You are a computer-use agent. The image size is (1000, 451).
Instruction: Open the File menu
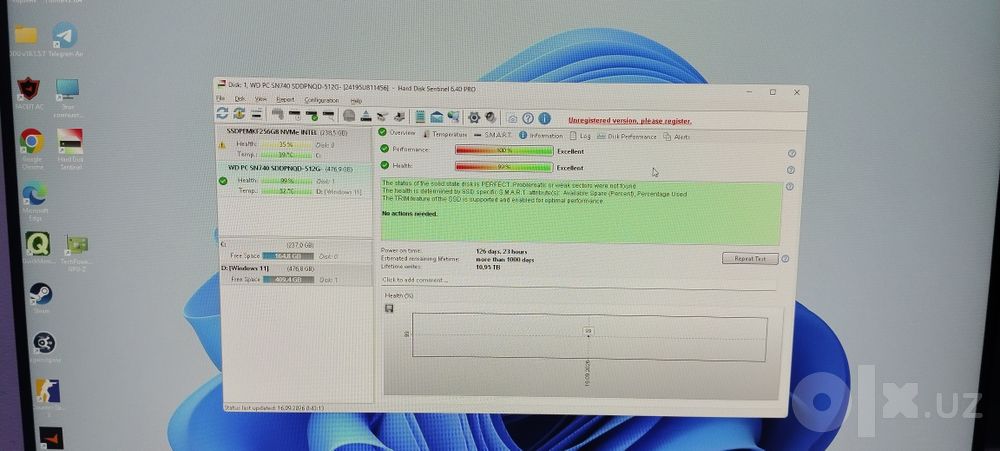(220, 99)
